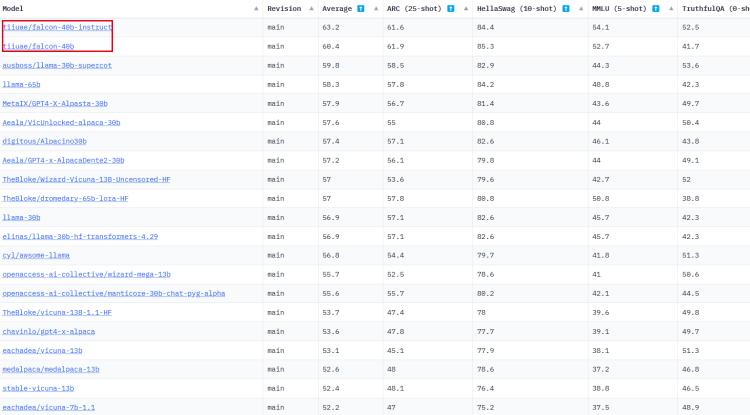Open the MetaIX/GPT4-X-Alpasta-30b link

[55, 103]
